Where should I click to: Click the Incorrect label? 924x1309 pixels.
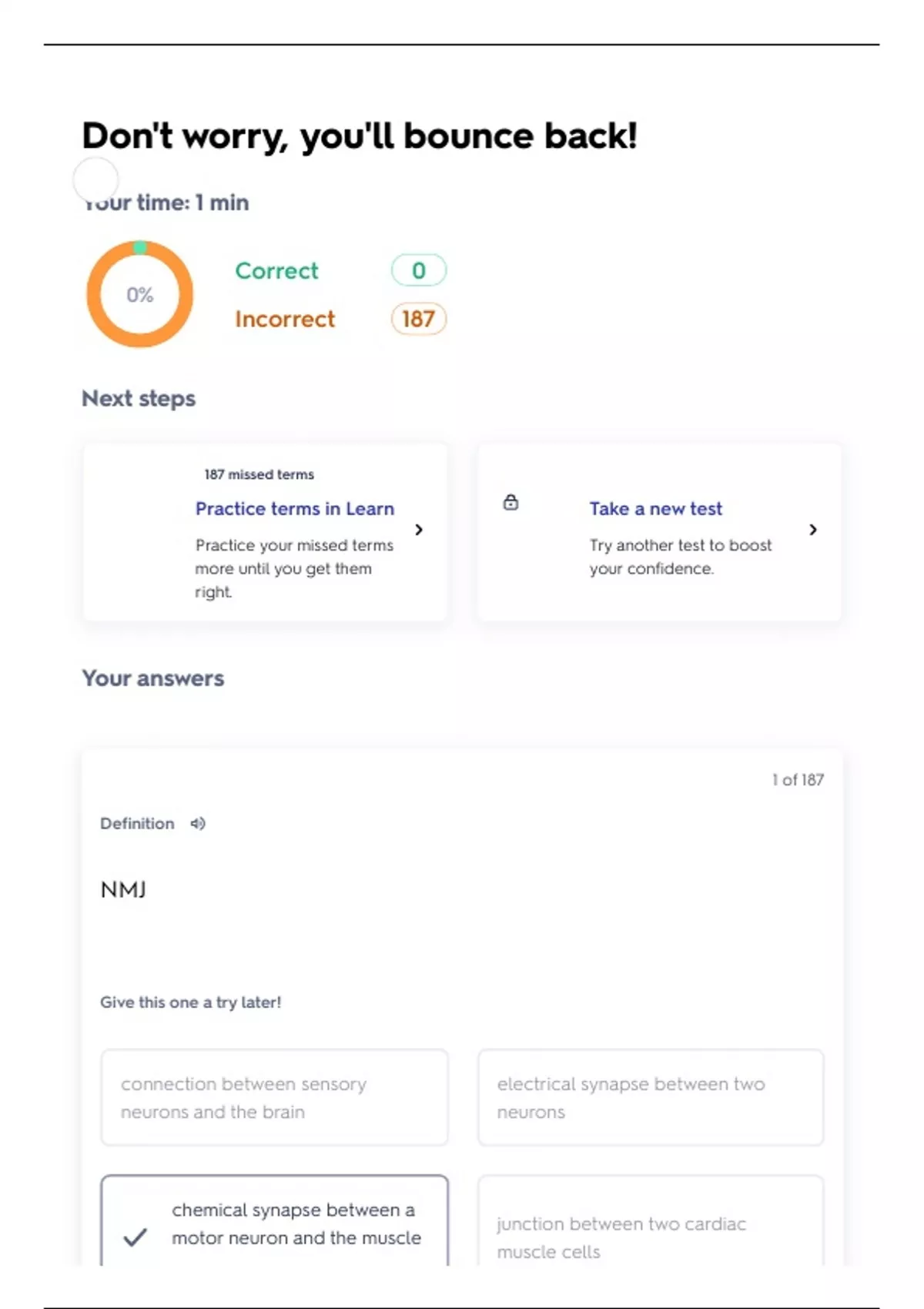coord(285,319)
